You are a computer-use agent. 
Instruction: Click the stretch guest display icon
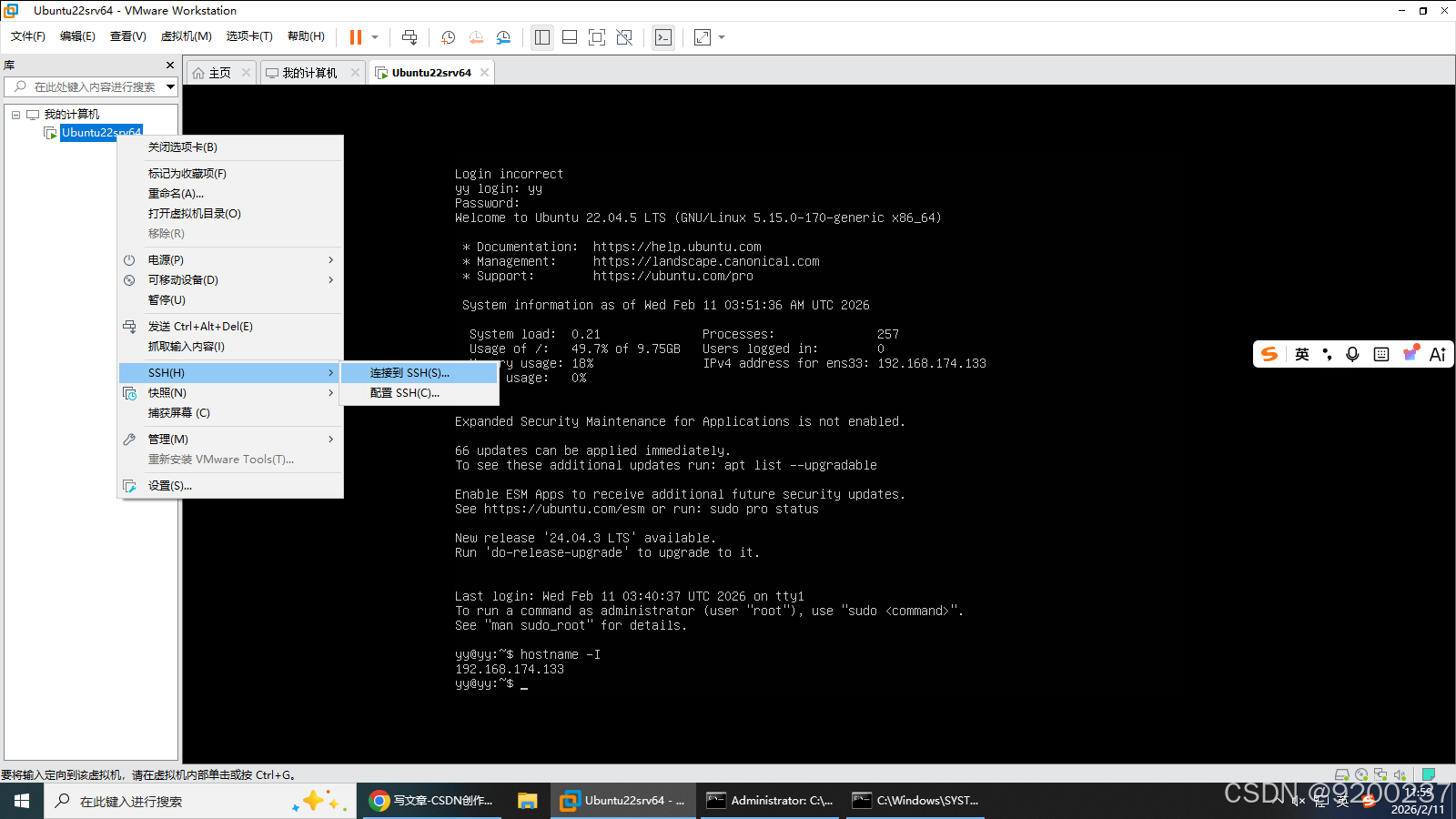tap(703, 37)
